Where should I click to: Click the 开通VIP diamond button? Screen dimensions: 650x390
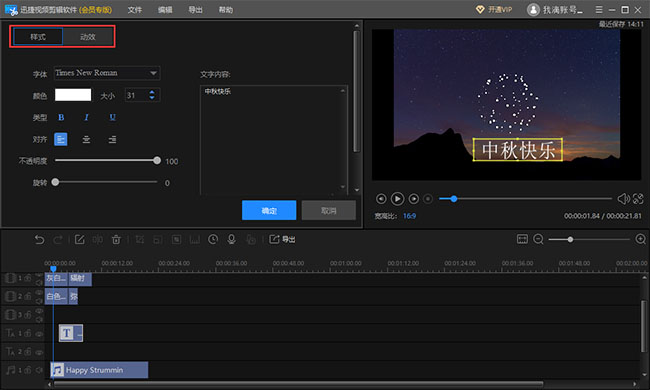pos(494,9)
